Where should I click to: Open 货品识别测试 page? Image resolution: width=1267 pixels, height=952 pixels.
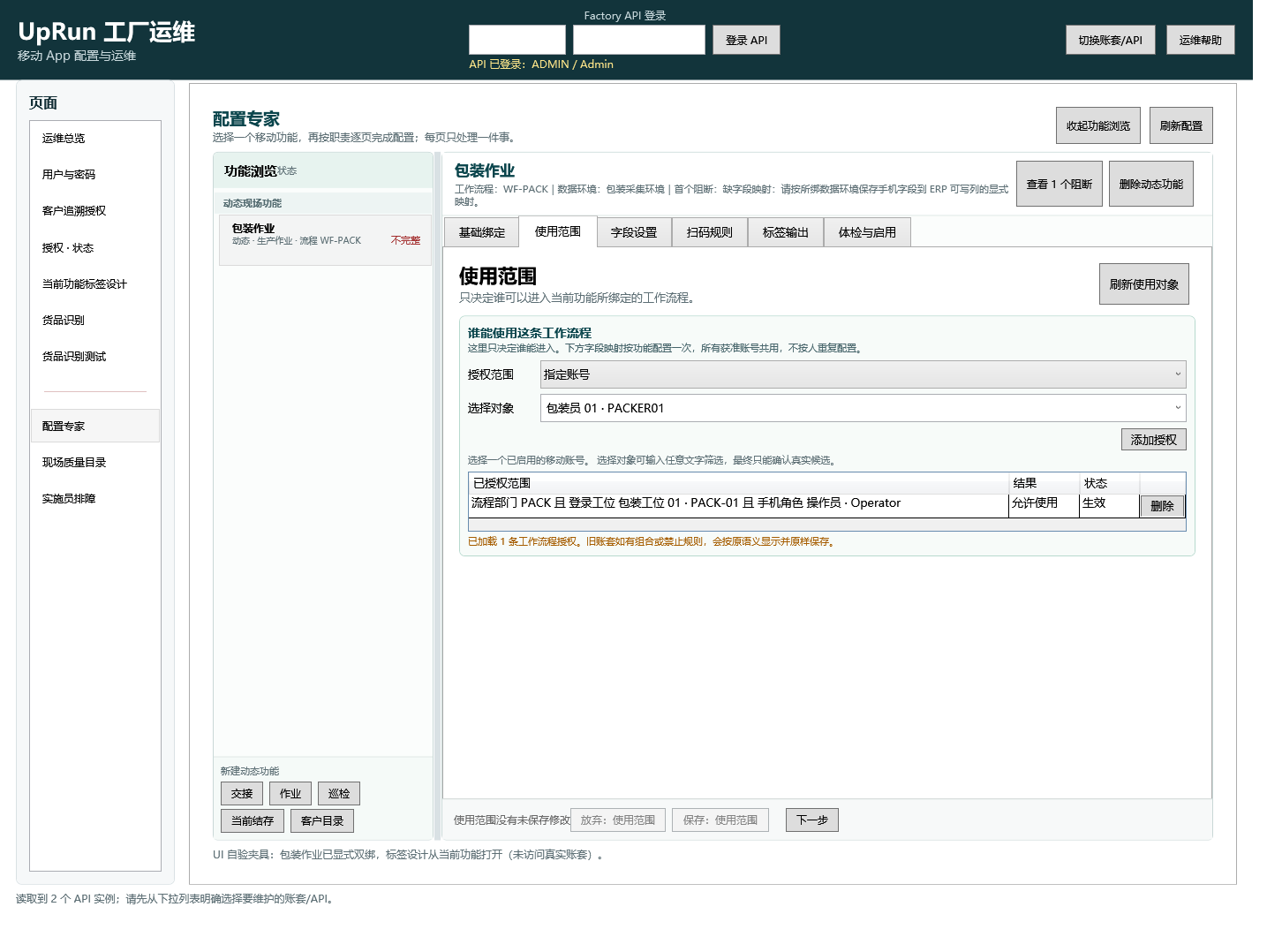tap(95, 357)
